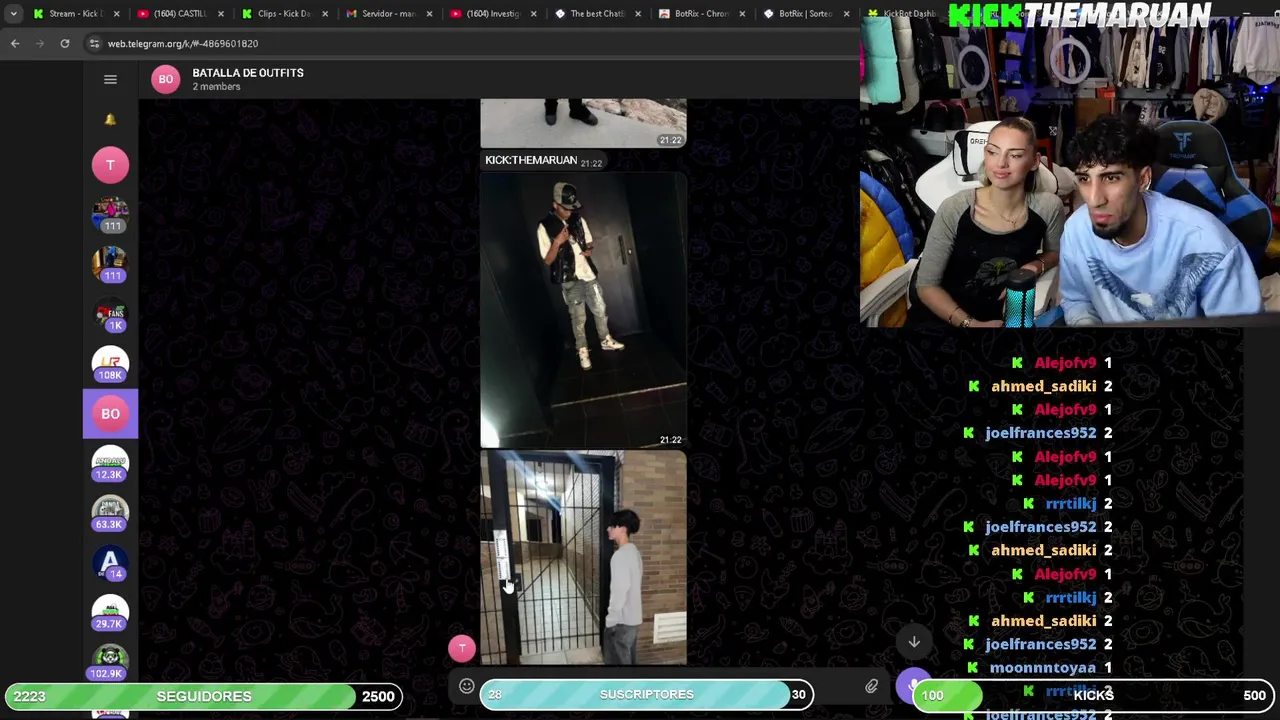The height and width of the screenshot is (720, 1280).
Task: Open the Telegram hamburger menu
Action: (x=110, y=79)
